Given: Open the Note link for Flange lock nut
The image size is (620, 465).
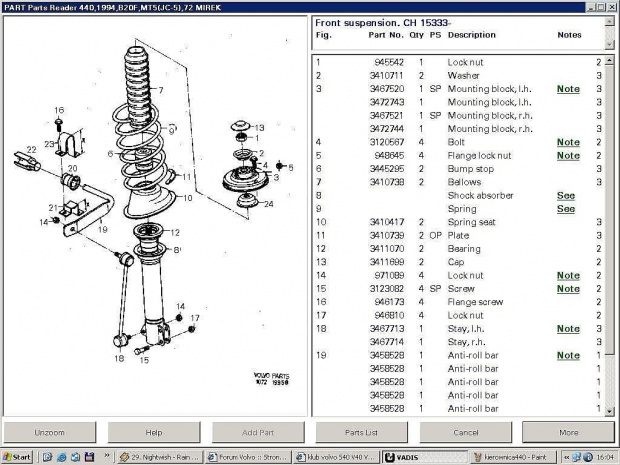Looking at the screenshot, I should (567, 155).
